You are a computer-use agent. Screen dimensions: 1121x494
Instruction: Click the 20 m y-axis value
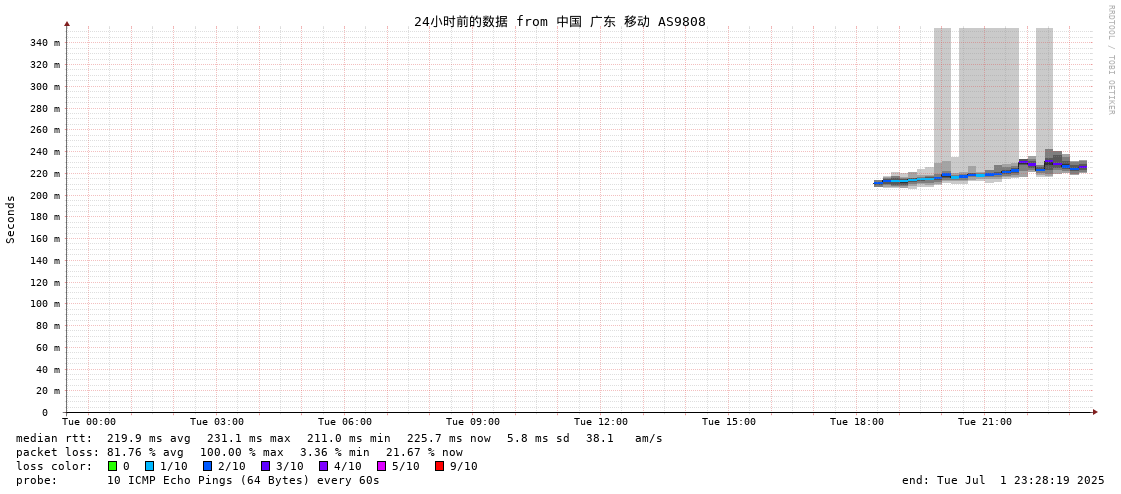[48, 391]
